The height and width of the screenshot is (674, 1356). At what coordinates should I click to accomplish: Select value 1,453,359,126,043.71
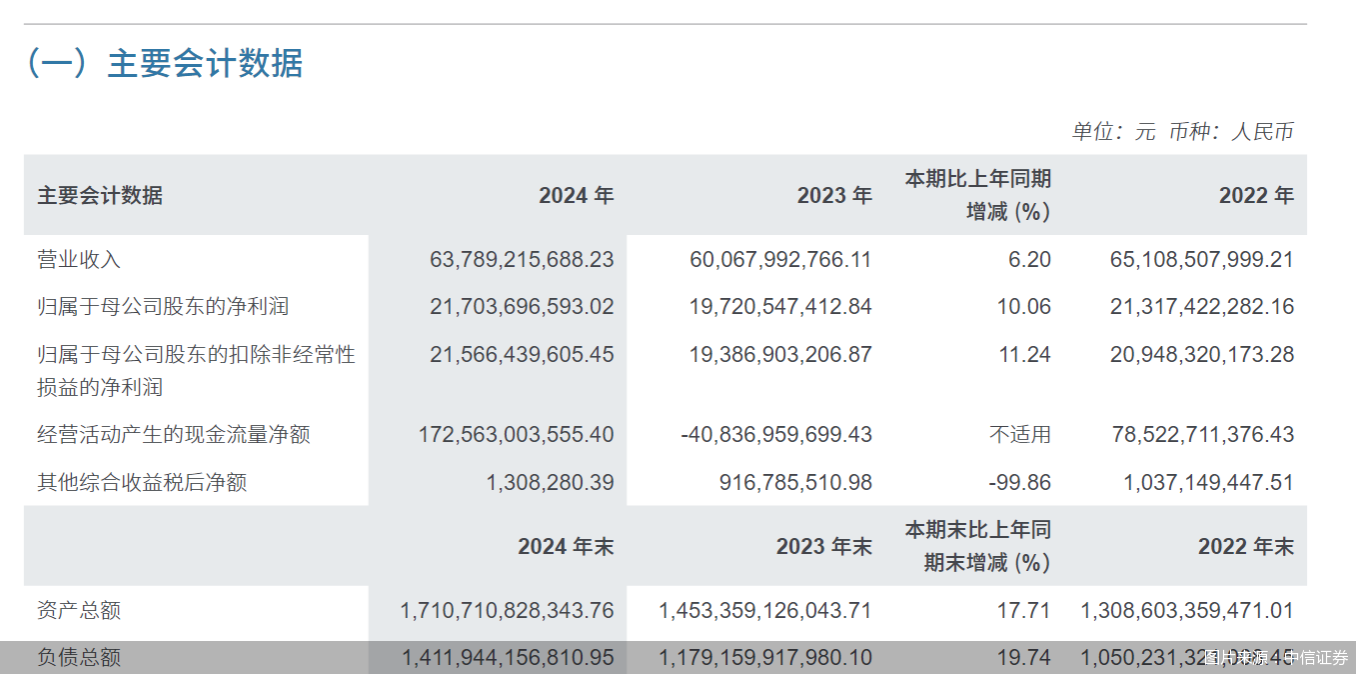pyautogui.click(x=765, y=610)
